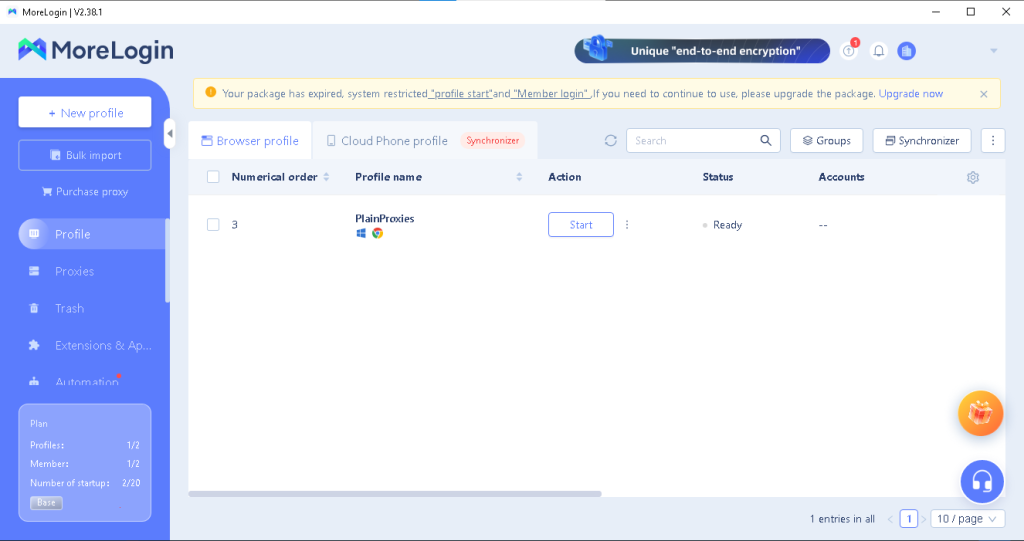Click the previous page arrow
Screen dimensions: 1024x541
890,519
